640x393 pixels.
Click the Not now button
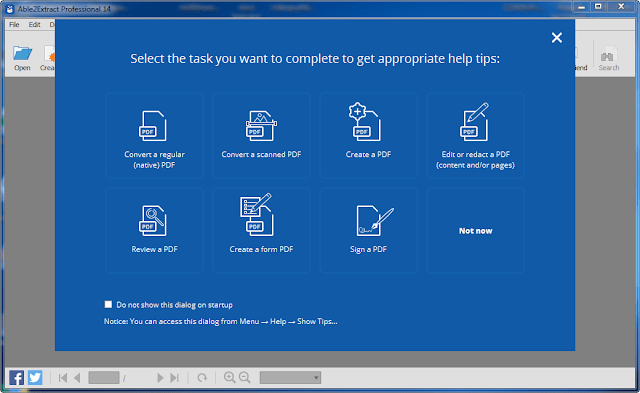(476, 230)
